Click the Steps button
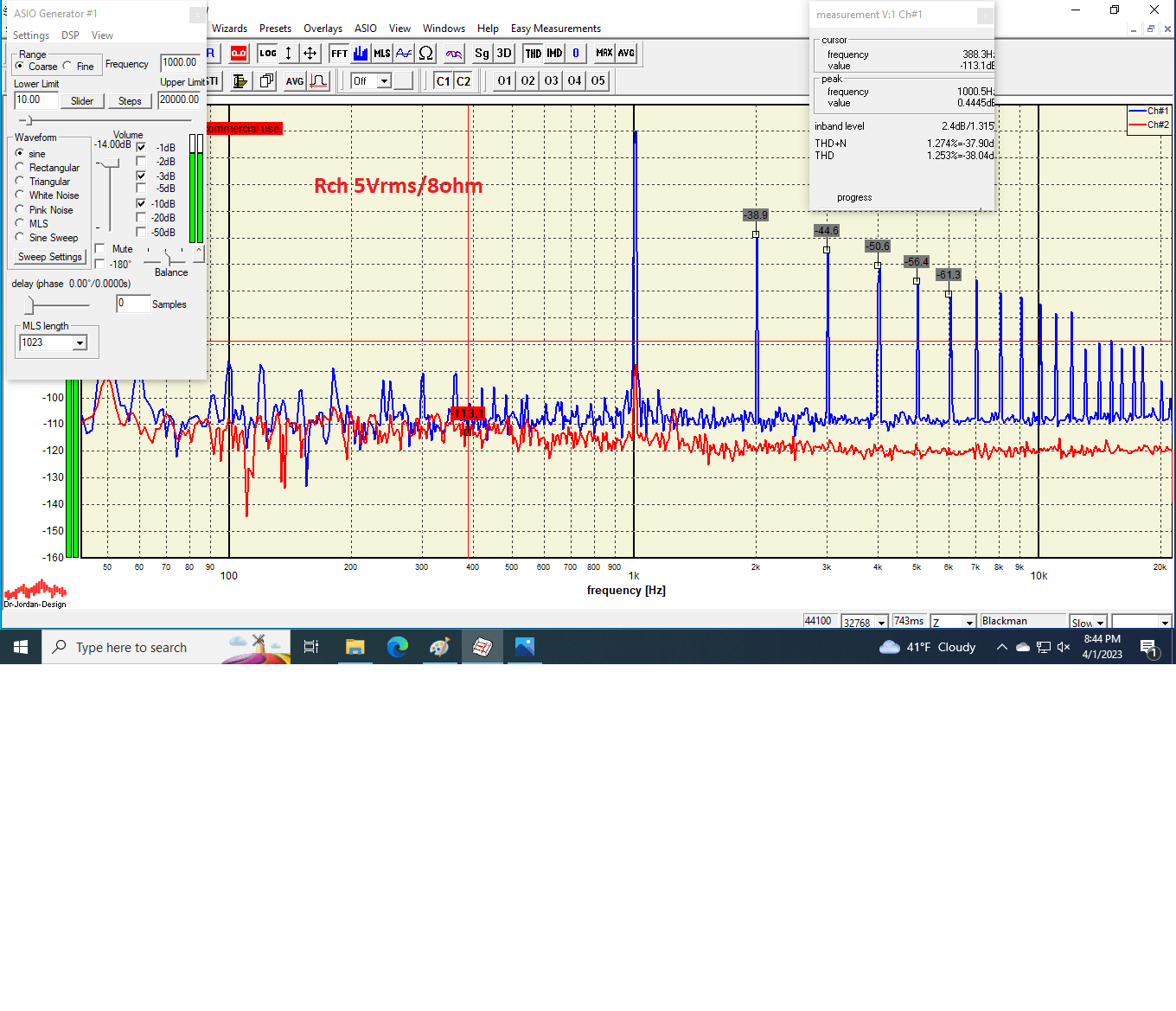The width and height of the screenshot is (1176, 1011). click(130, 101)
